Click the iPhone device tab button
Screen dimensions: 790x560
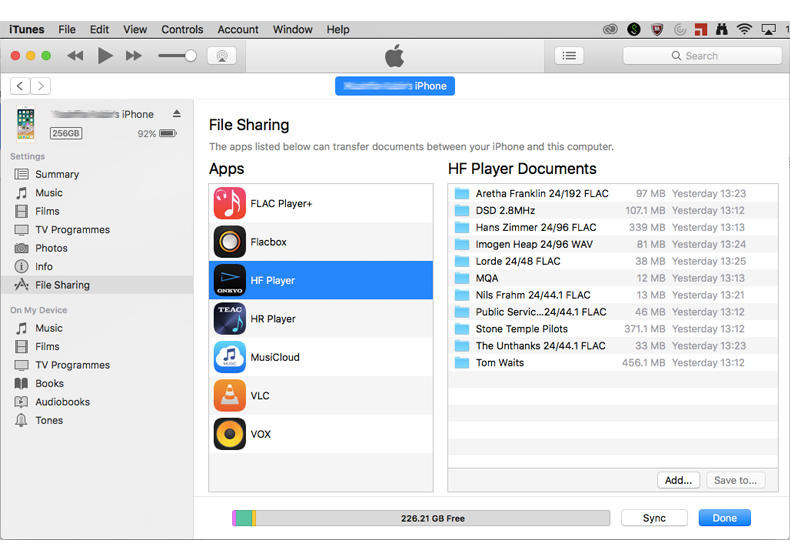(395, 86)
